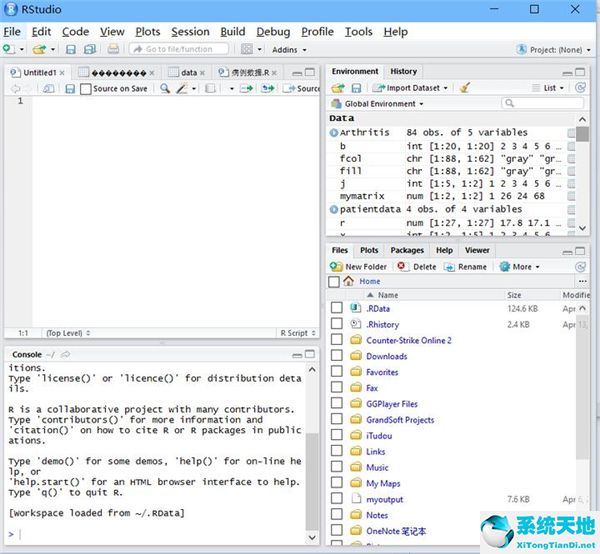Switch to the History tab
The height and width of the screenshot is (554, 600).
(x=403, y=72)
